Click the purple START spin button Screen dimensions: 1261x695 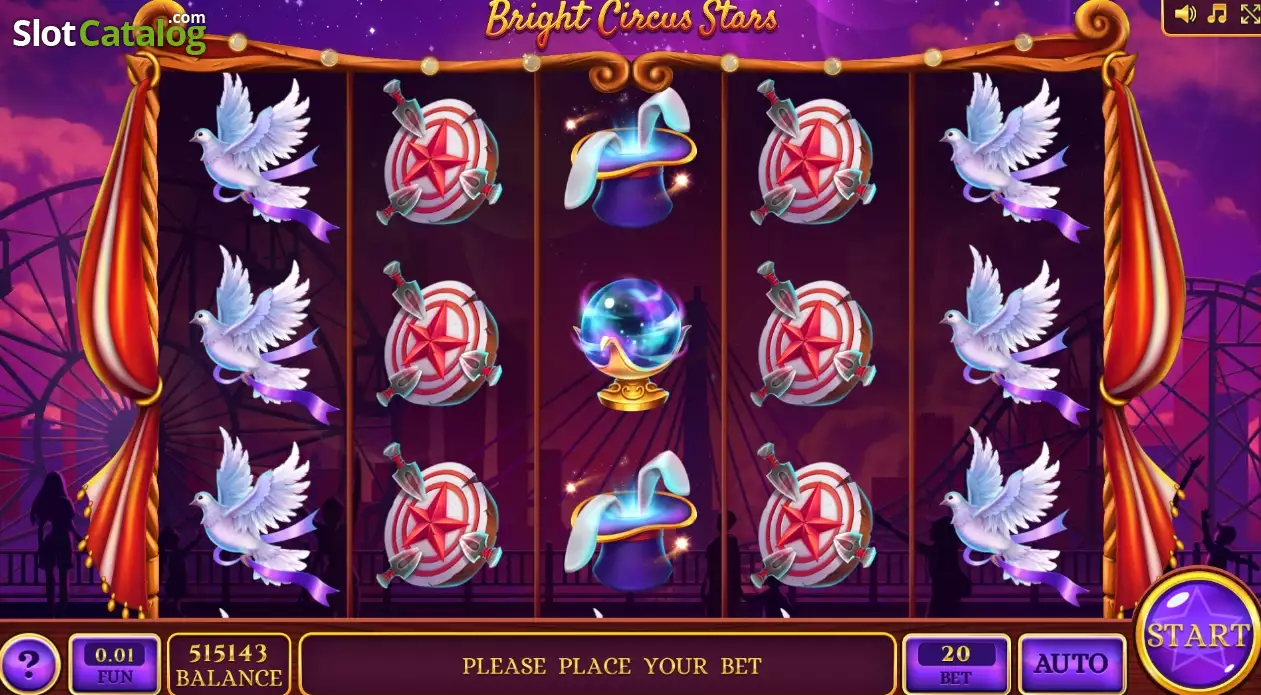pos(1197,634)
